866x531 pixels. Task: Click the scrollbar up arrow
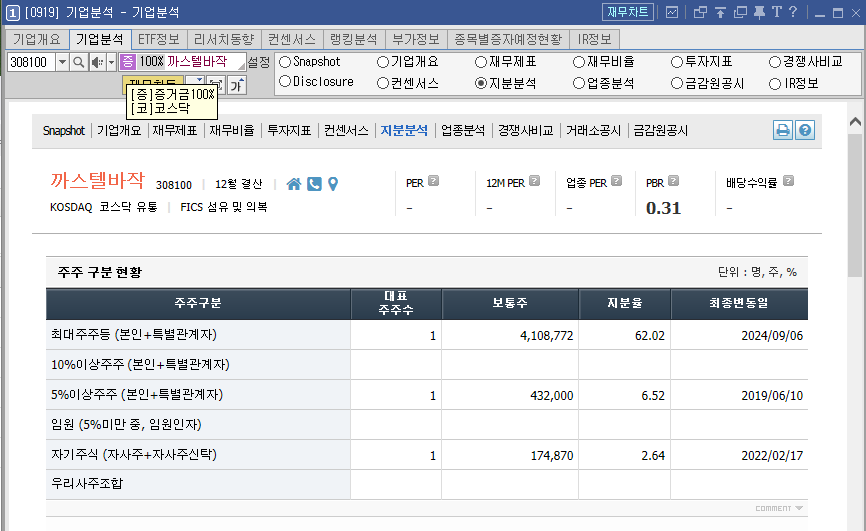point(855,122)
